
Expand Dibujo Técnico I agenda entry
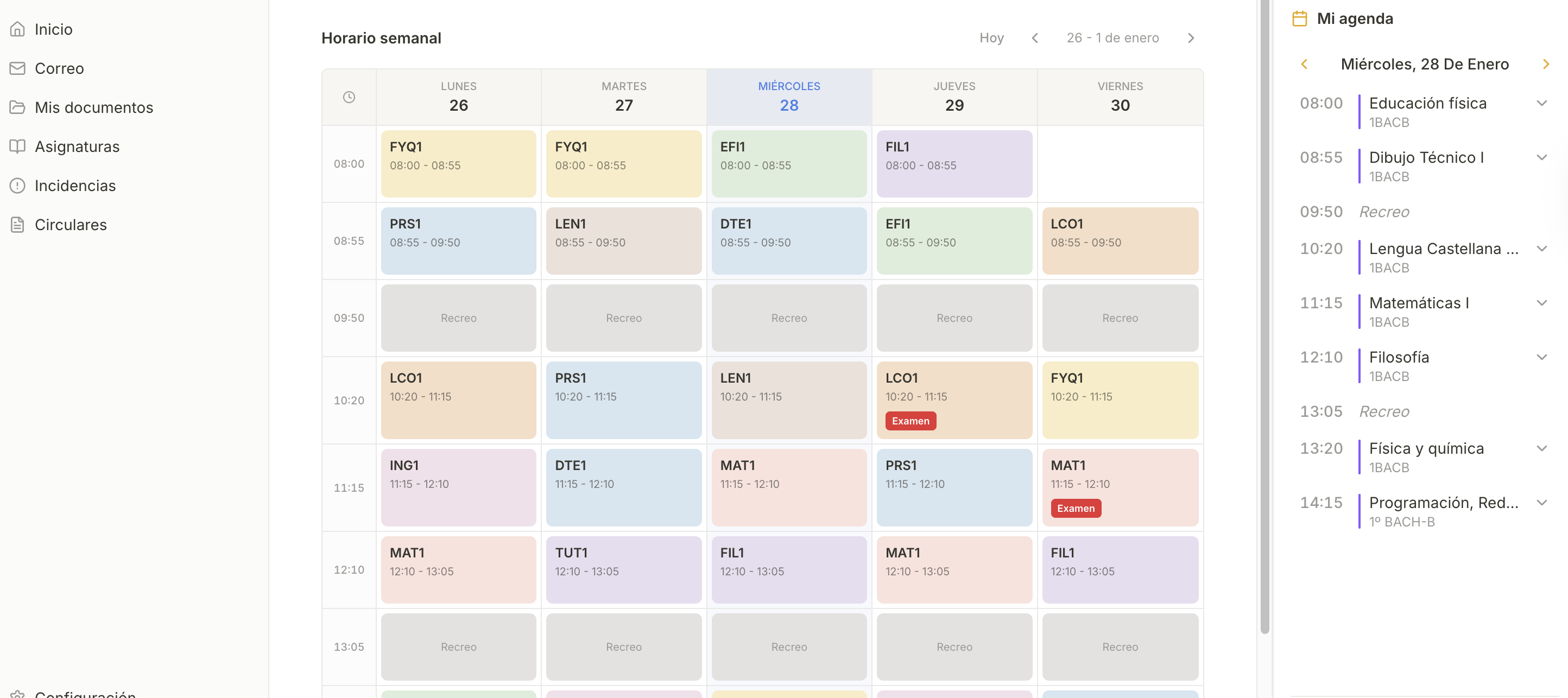(1542, 157)
